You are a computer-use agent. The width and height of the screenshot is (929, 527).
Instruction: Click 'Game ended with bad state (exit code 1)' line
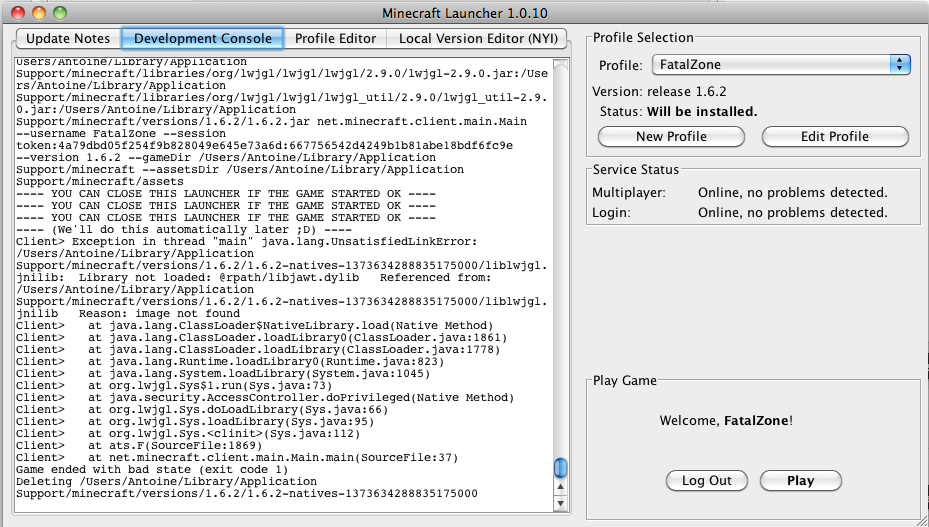pyautogui.click(x=152, y=469)
